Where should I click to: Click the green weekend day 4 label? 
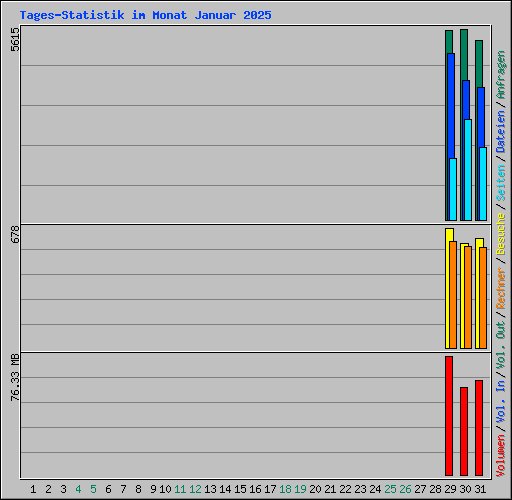click(x=78, y=489)
